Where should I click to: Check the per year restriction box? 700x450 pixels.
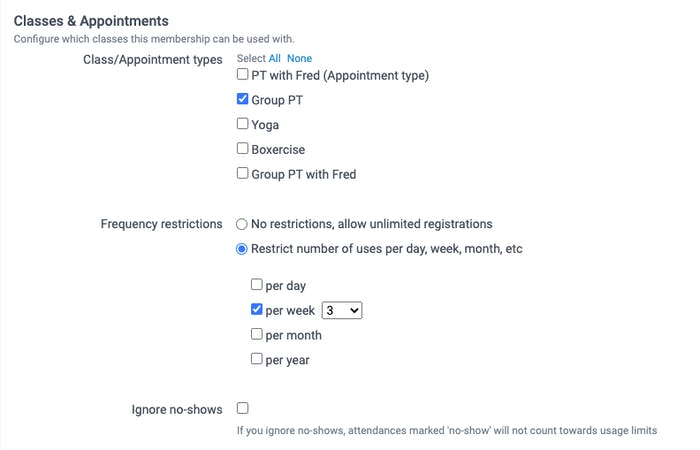tap(257, 359)
